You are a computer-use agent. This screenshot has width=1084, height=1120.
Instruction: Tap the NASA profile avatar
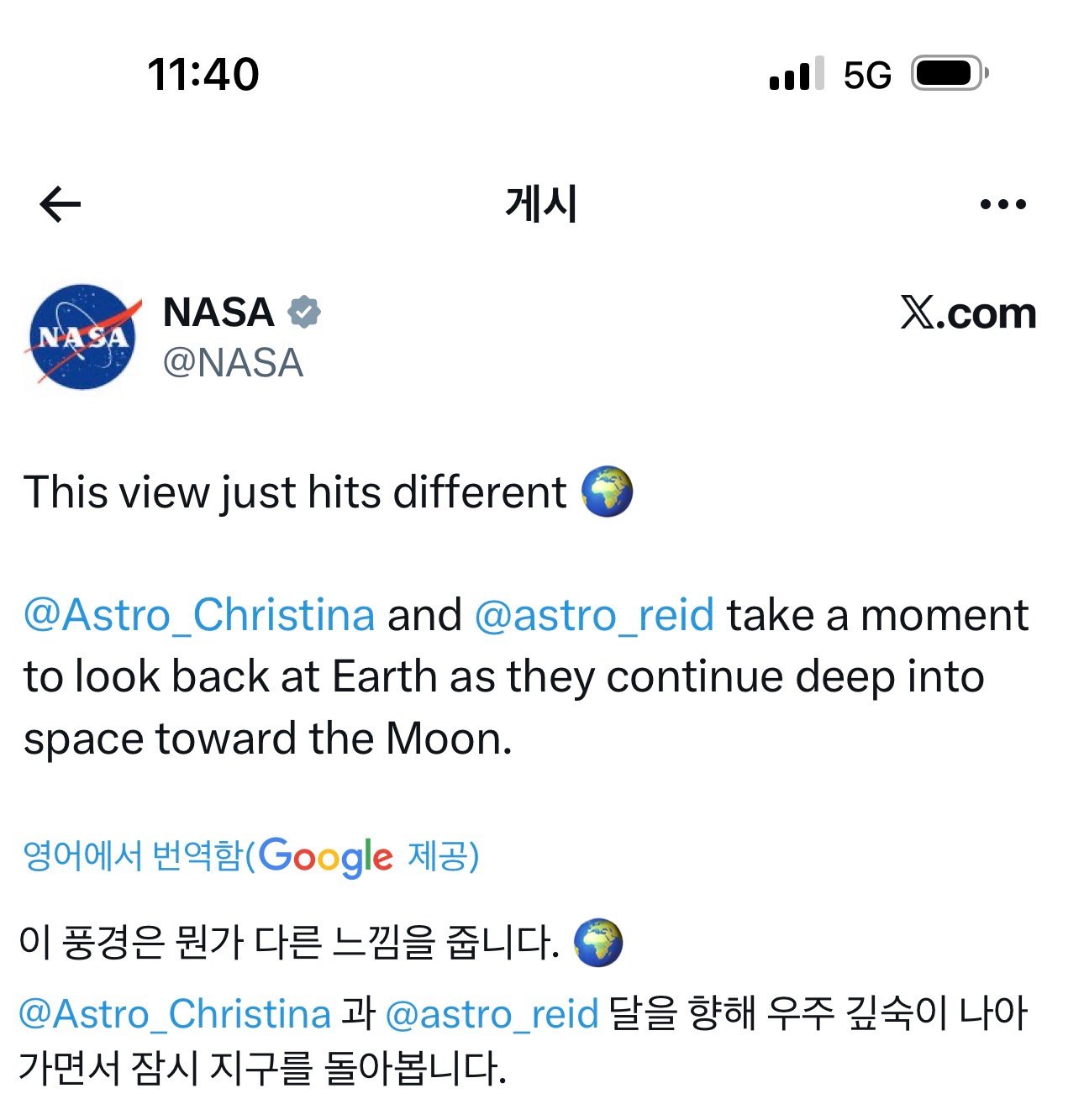pos(82,337)
